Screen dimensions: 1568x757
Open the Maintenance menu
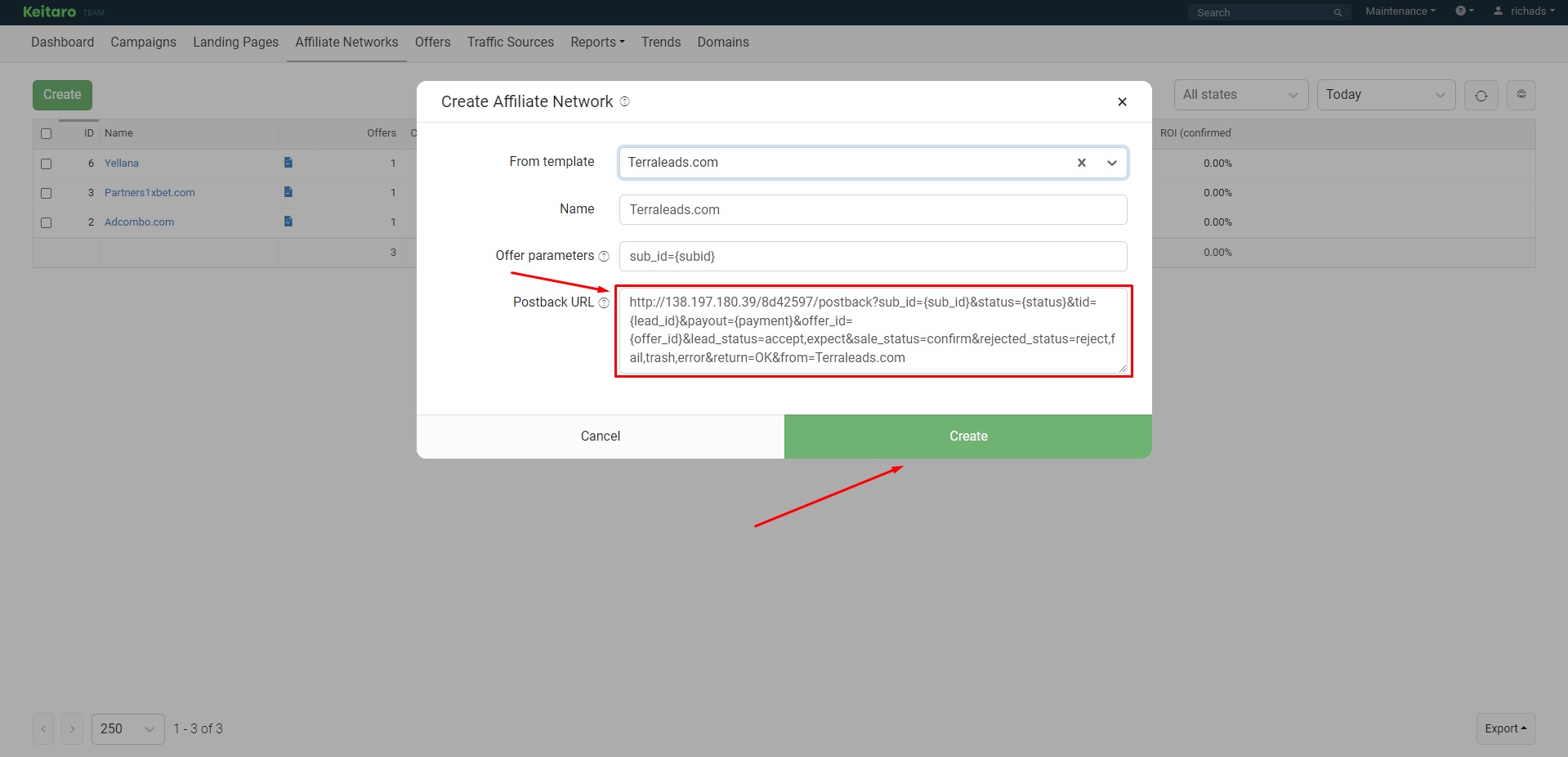click(1400, 11)
